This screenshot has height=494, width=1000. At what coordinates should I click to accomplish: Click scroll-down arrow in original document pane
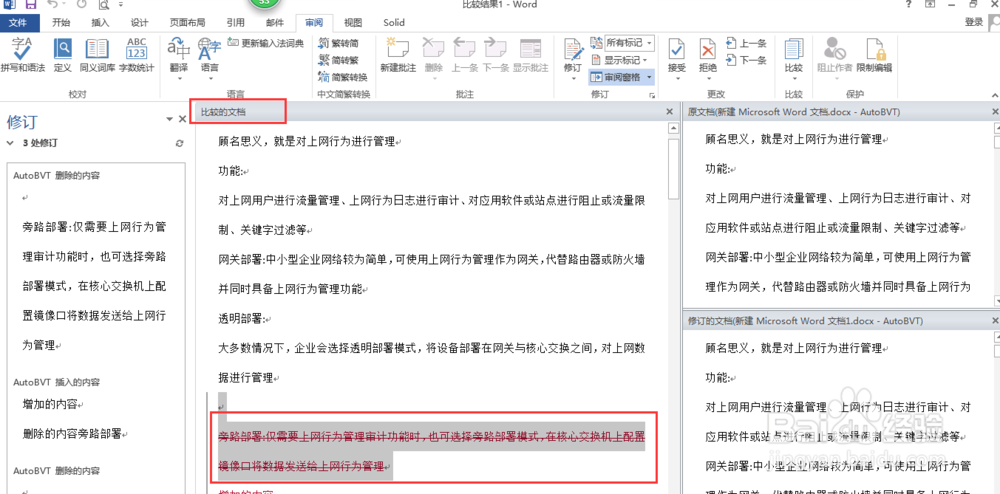click(997, 300)
